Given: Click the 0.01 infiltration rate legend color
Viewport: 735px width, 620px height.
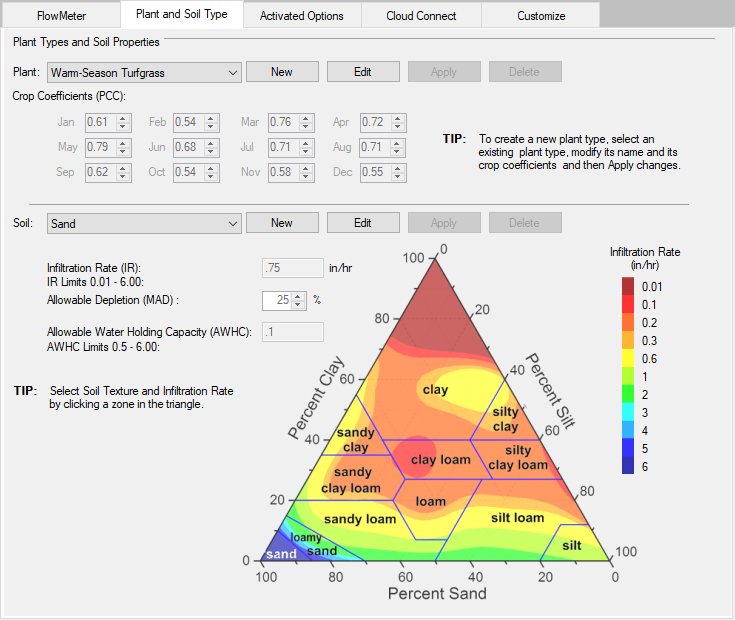Looking at the screenshot, I should [x=628, y=286].
